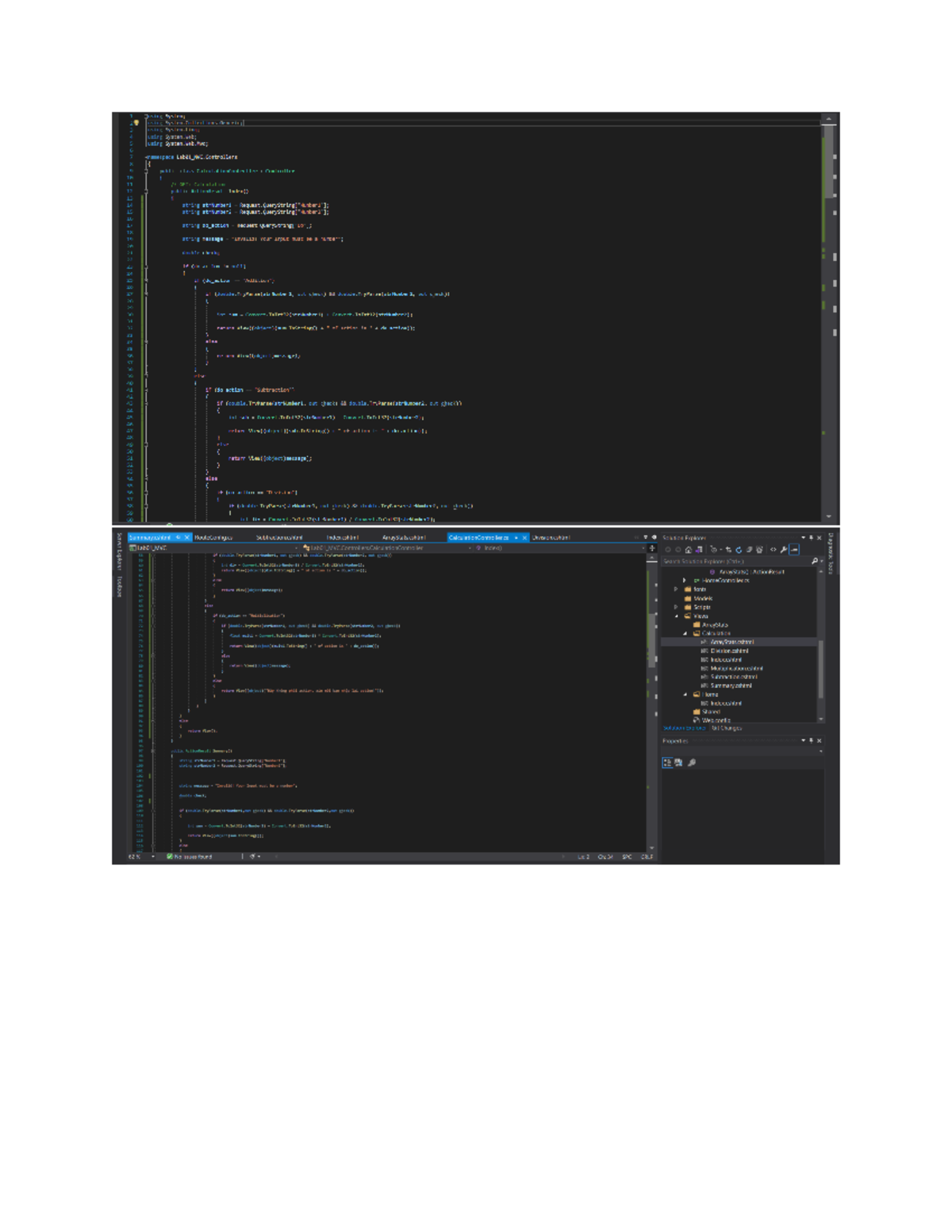Pin the Properties panel
The image size is (952, 1232).
[x=811, y=741]
